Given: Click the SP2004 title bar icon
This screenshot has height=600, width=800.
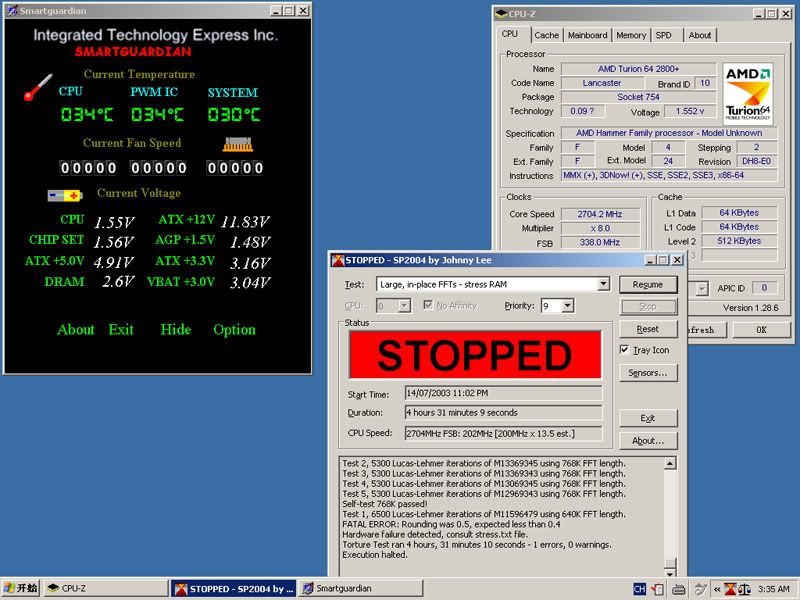Looking at the screenshot, I should (338, 260).
